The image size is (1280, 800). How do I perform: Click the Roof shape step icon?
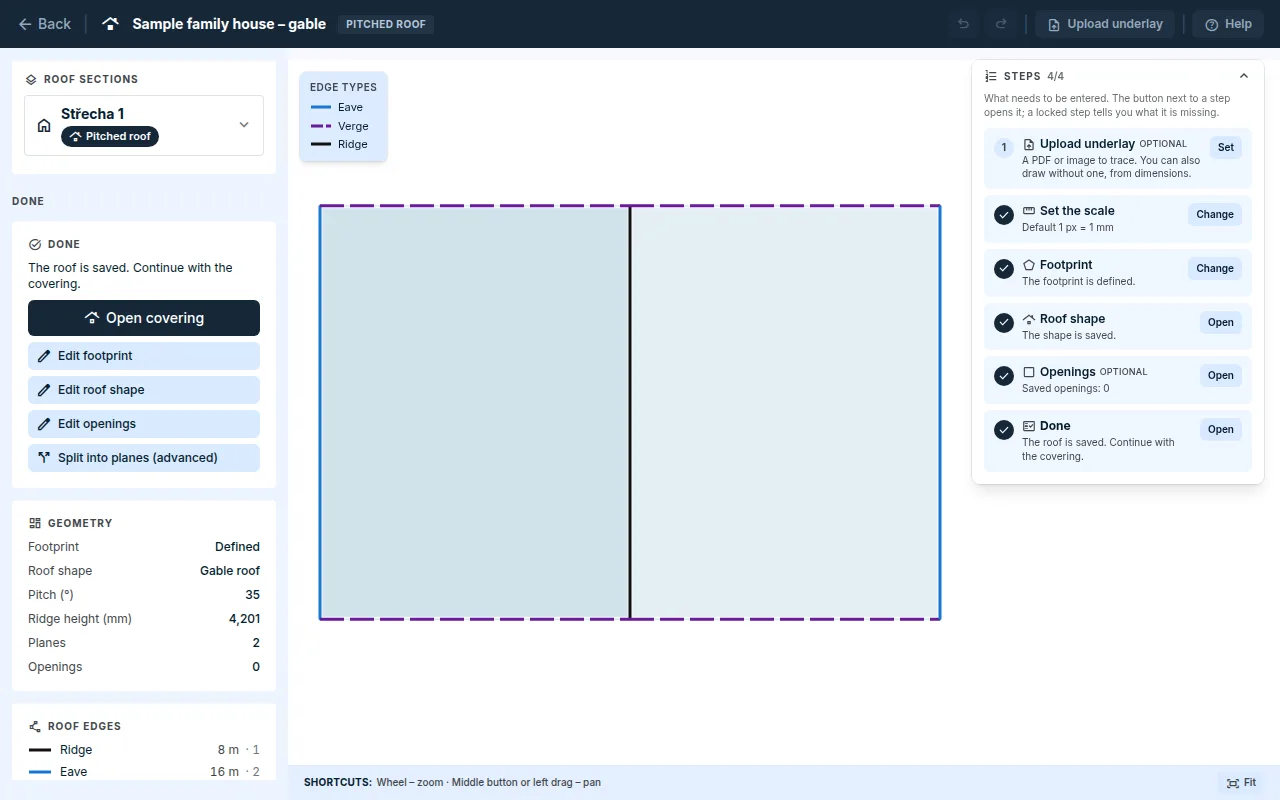point(1029,319)
